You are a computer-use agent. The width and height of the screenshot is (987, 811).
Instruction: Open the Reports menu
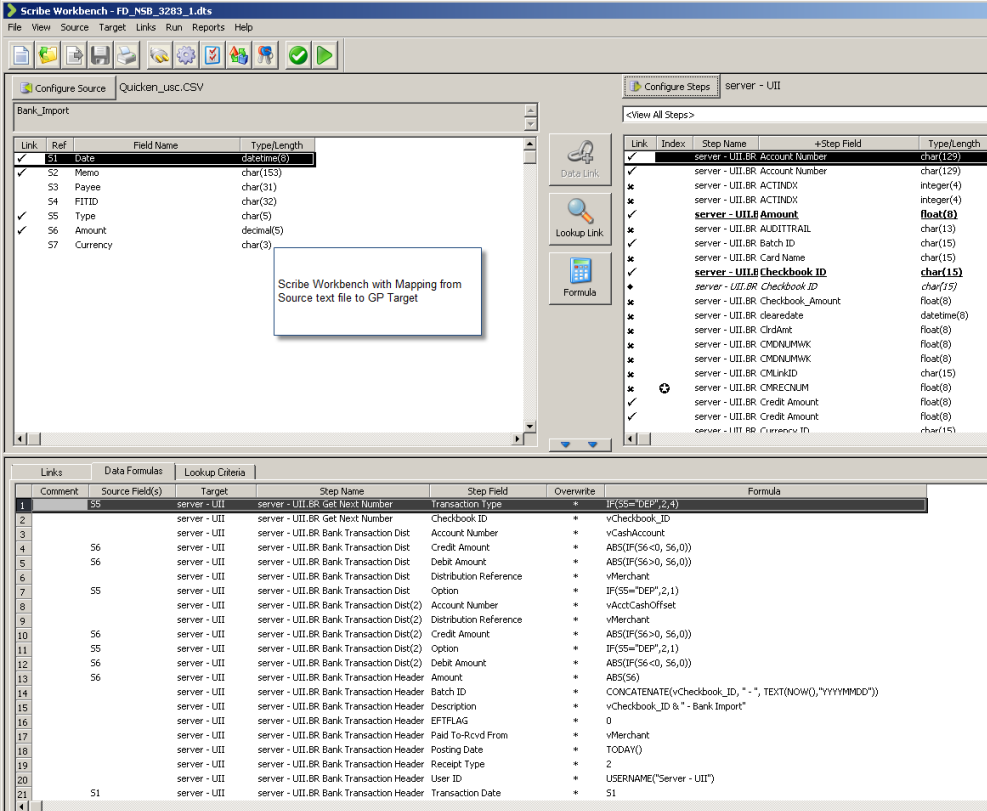tap(208, 27)
